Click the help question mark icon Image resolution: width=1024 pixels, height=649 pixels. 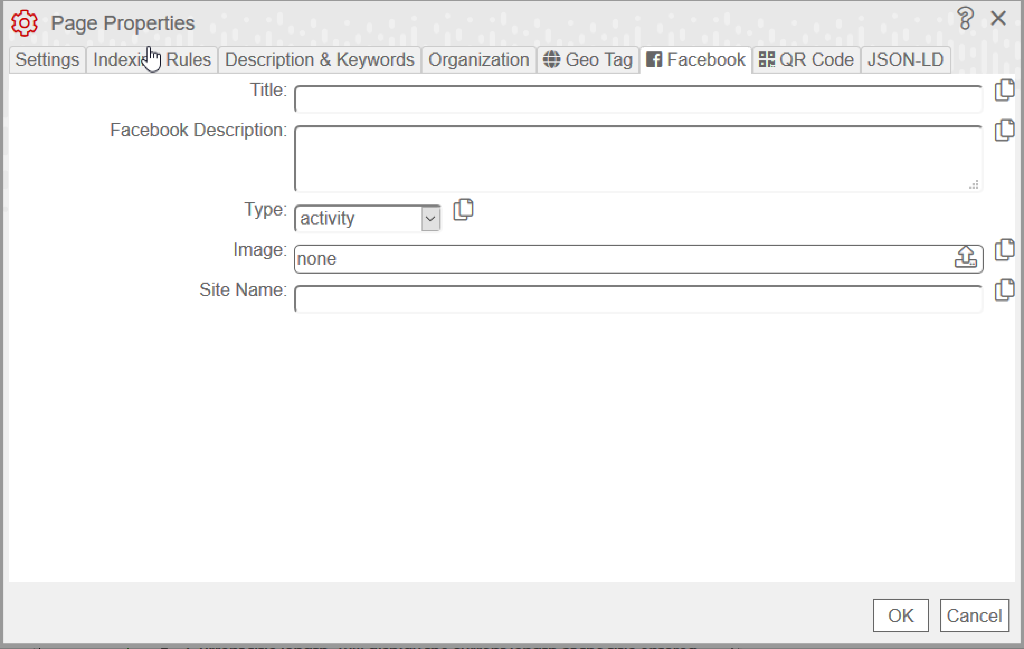[x=965, y=18]
